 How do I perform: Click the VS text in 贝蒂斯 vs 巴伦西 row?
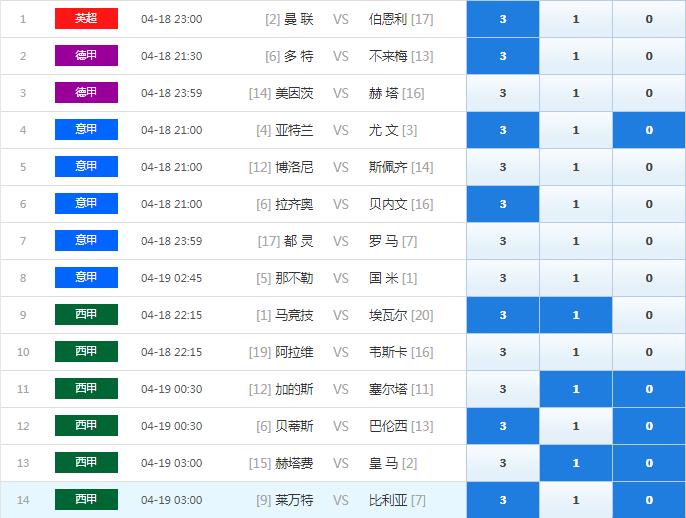click(341, 426)
